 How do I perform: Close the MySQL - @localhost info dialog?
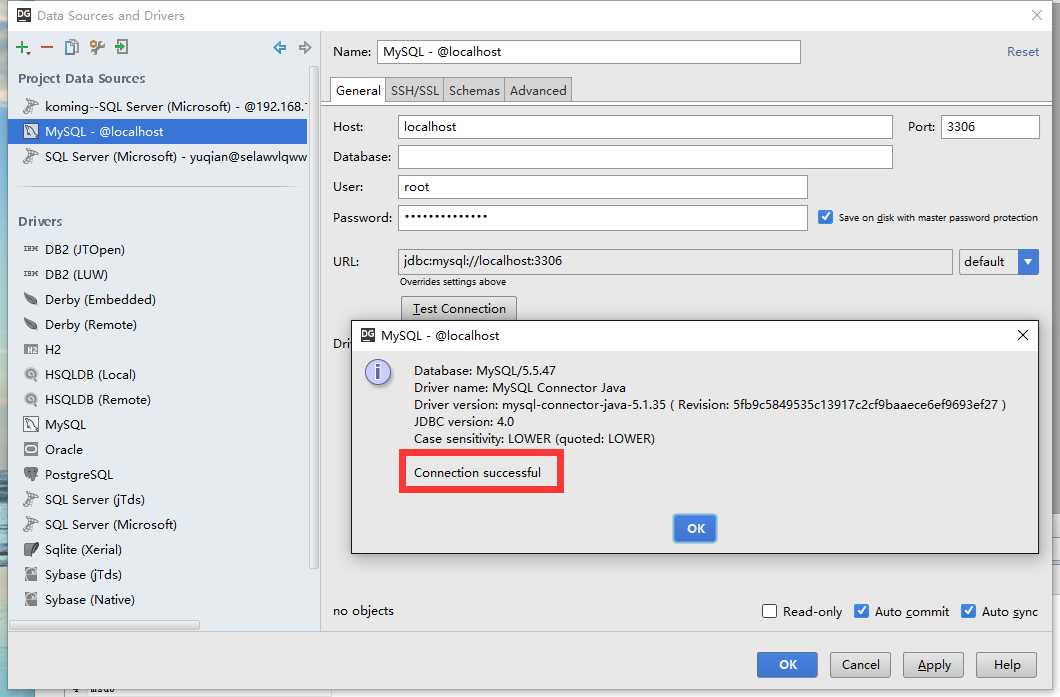click(x=1022, y=335)
